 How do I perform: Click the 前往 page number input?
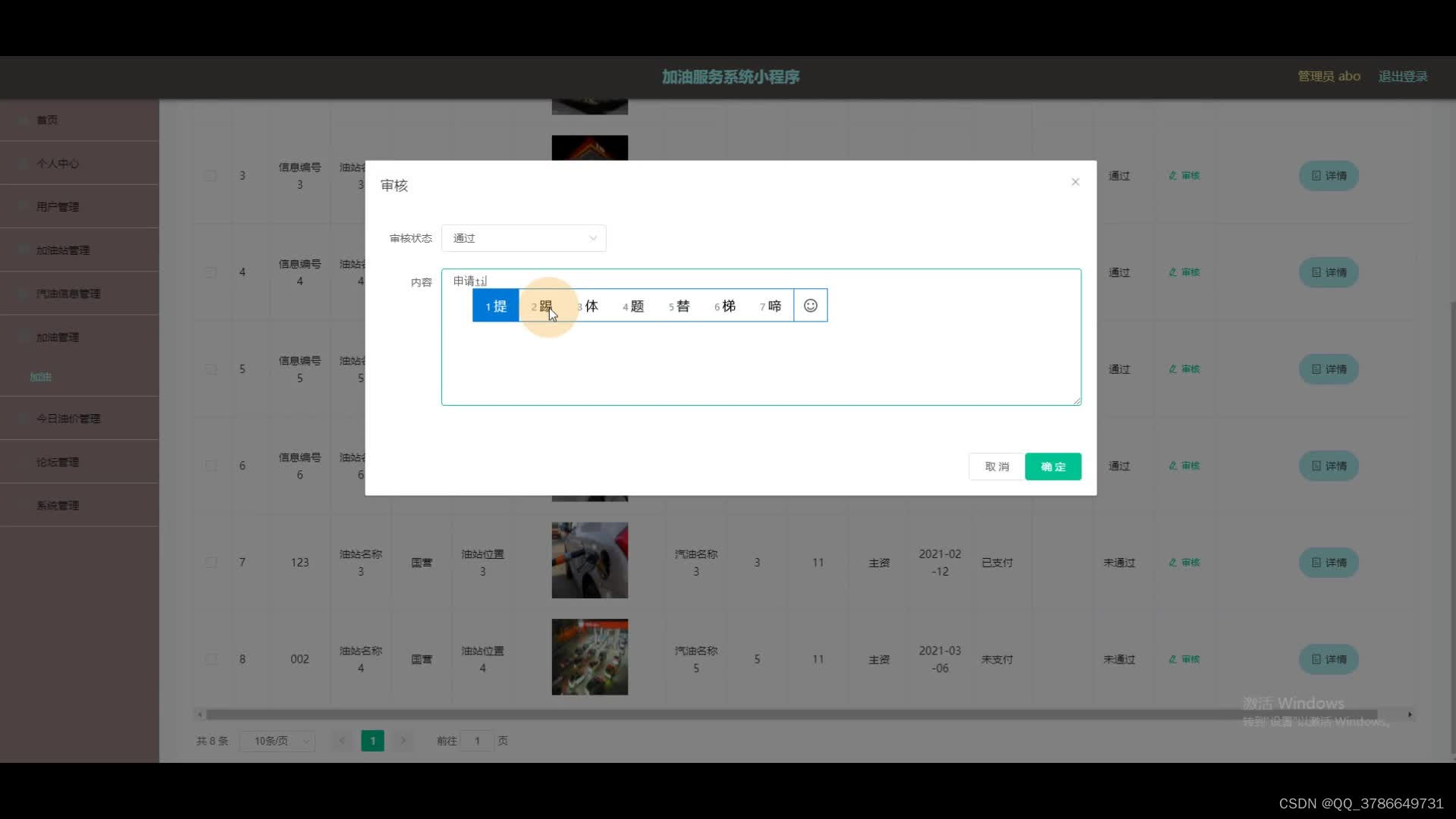tap(477, 741)
